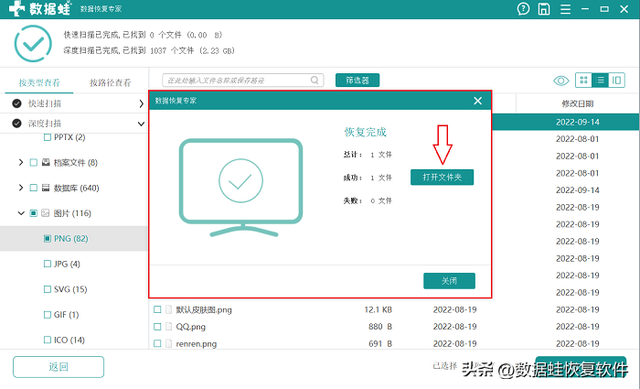The image size is (640, 389).
Task: Switch to grid thumbnail view
Action: pyautogui.click(x=584, y=80)
